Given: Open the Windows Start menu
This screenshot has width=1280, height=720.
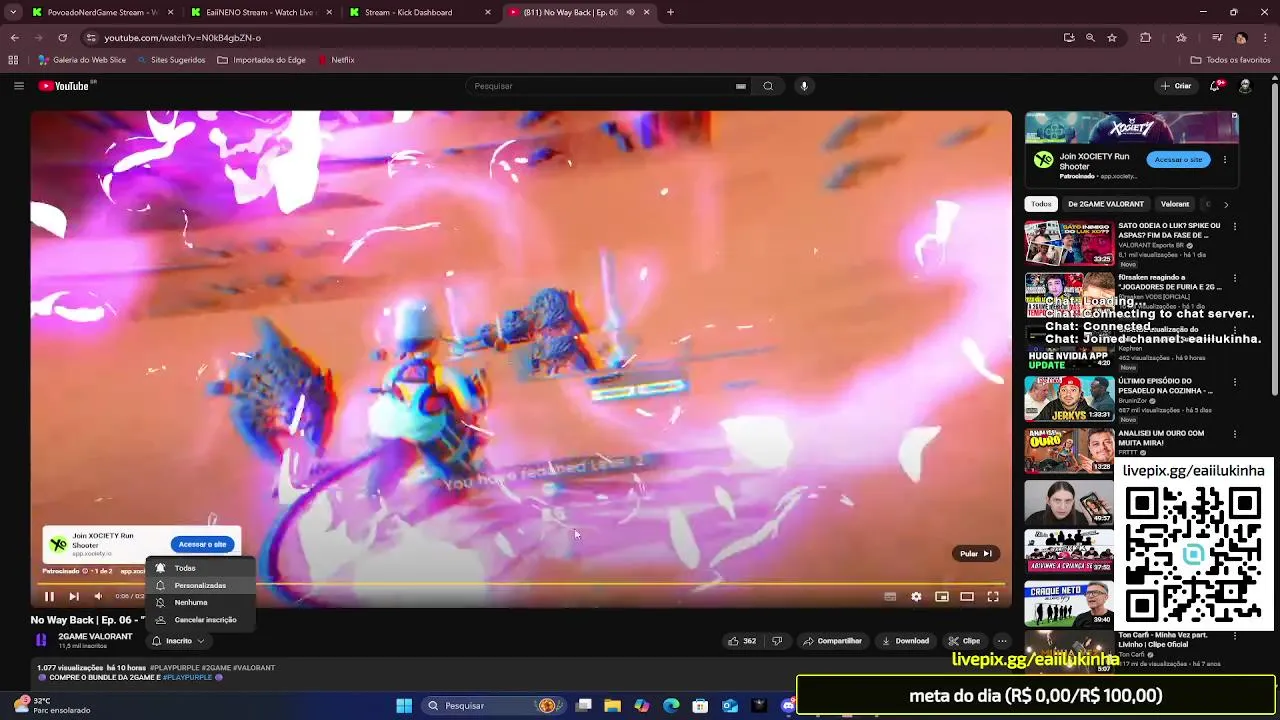Looking at the screenshot, I should pos(404,706).
